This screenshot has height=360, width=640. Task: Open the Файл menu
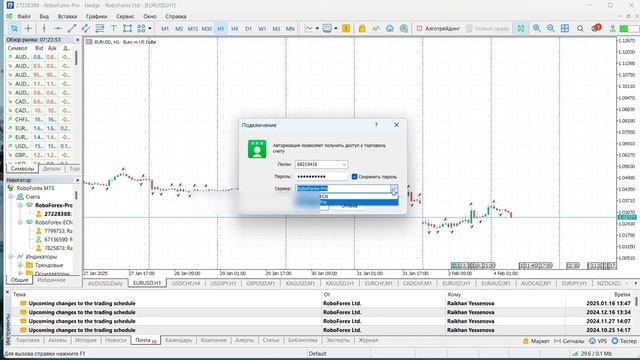[24, 16]
